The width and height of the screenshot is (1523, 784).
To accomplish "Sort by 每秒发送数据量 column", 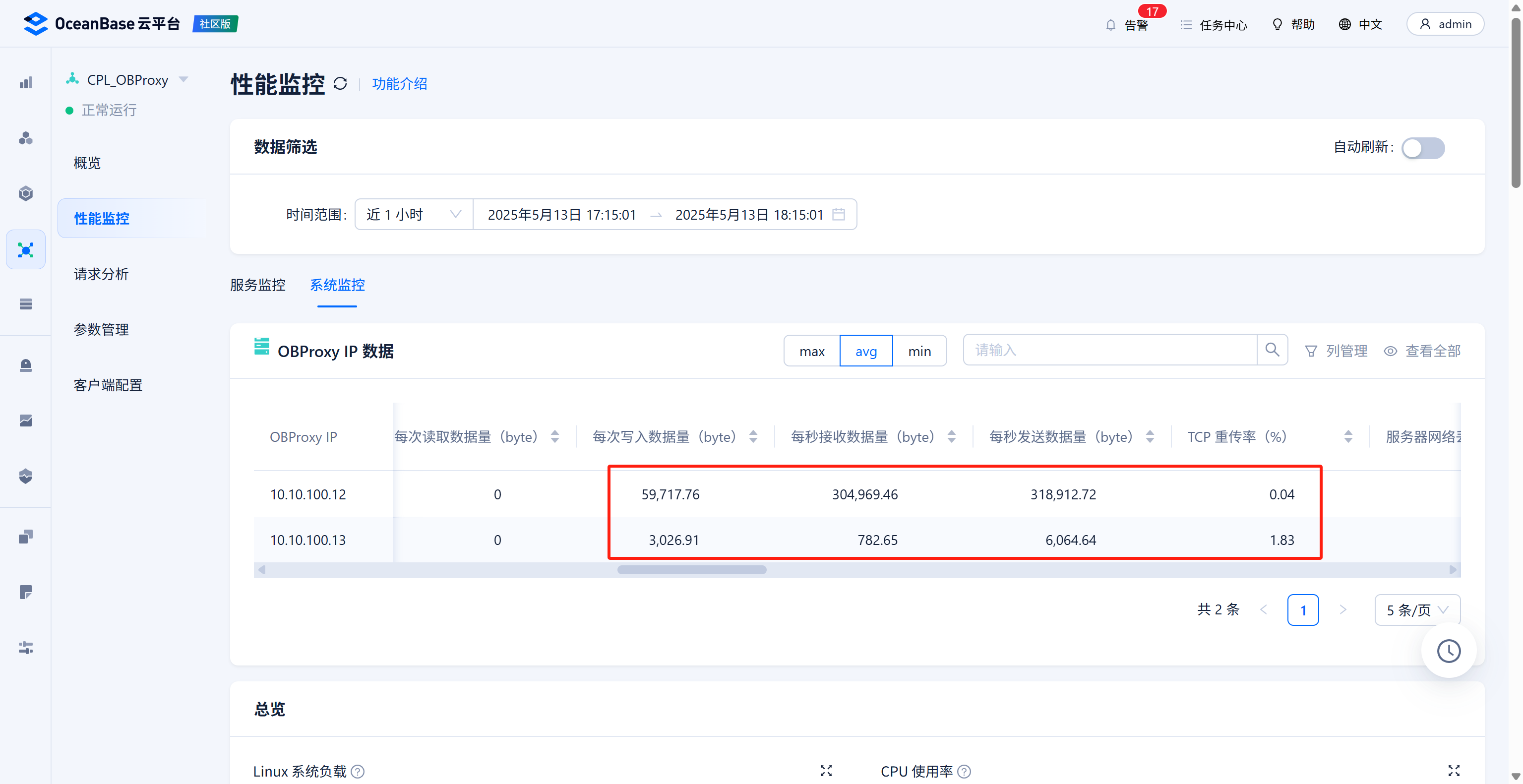I will coord(1150,437).
